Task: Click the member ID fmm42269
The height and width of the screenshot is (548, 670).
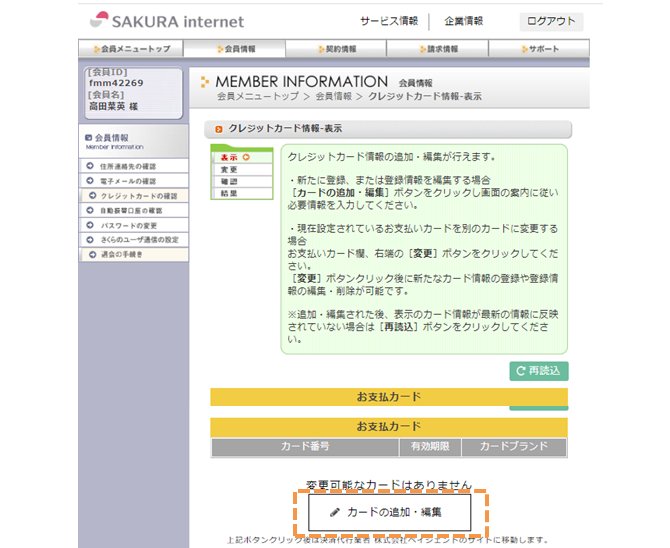Action: click(x=116, y=83)
